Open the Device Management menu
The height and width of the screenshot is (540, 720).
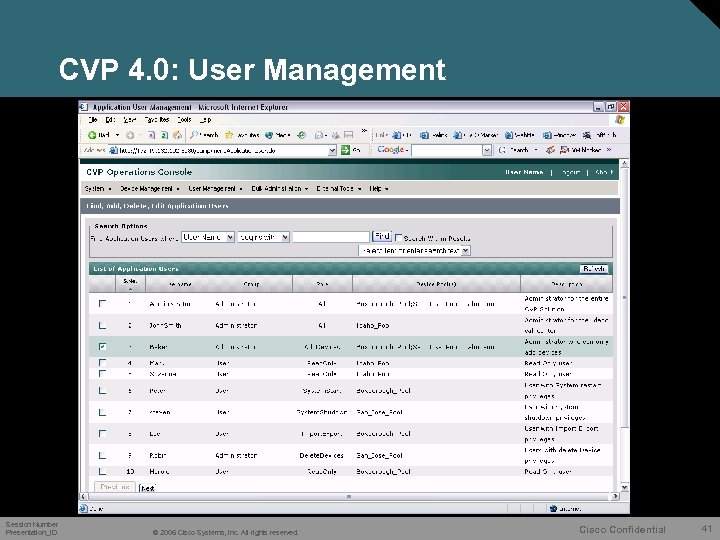point(149,188)
